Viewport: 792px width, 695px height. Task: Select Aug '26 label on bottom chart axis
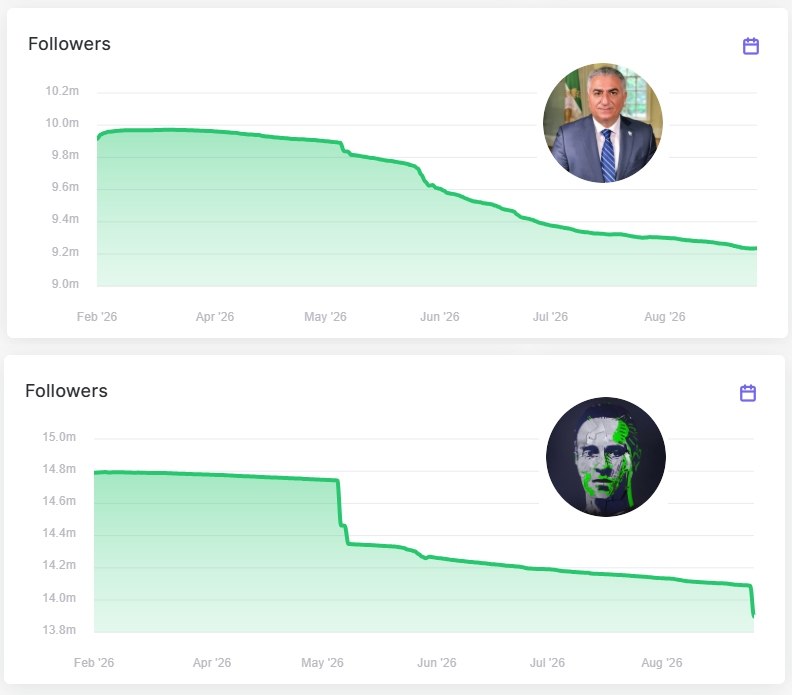coord(662,663)
